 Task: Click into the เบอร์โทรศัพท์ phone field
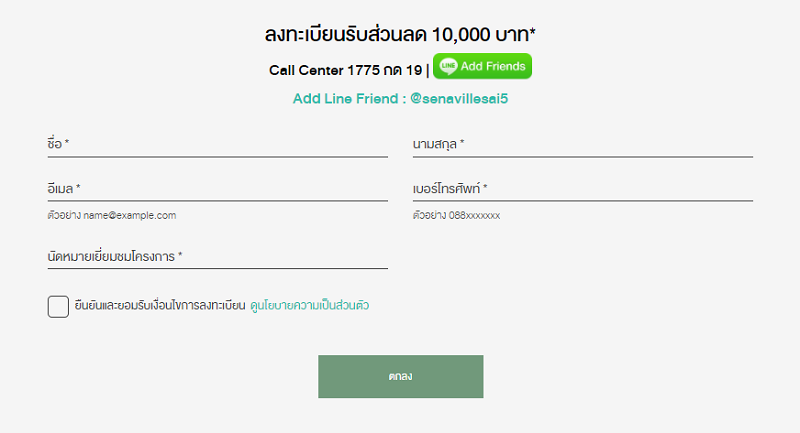(x=583, y=189)
